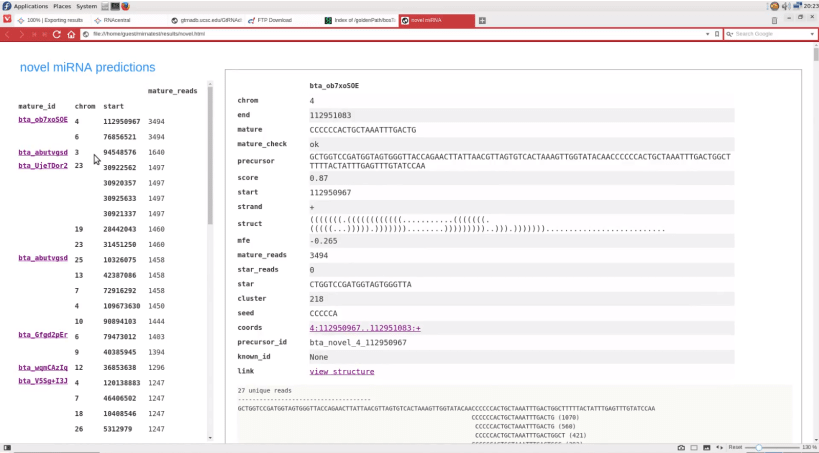
Task: Click the Rewind history button
Action: (34, 34)
